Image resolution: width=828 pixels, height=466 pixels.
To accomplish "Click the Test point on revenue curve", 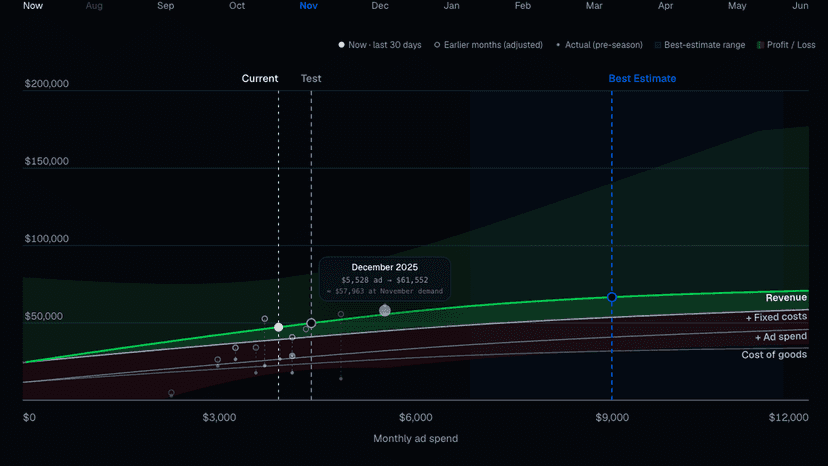I will click(x=311, y=323).
